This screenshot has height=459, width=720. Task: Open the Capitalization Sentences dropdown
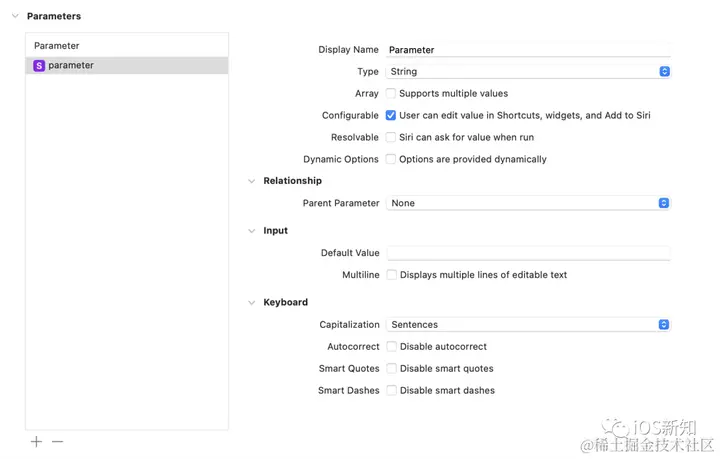(527, 325)
